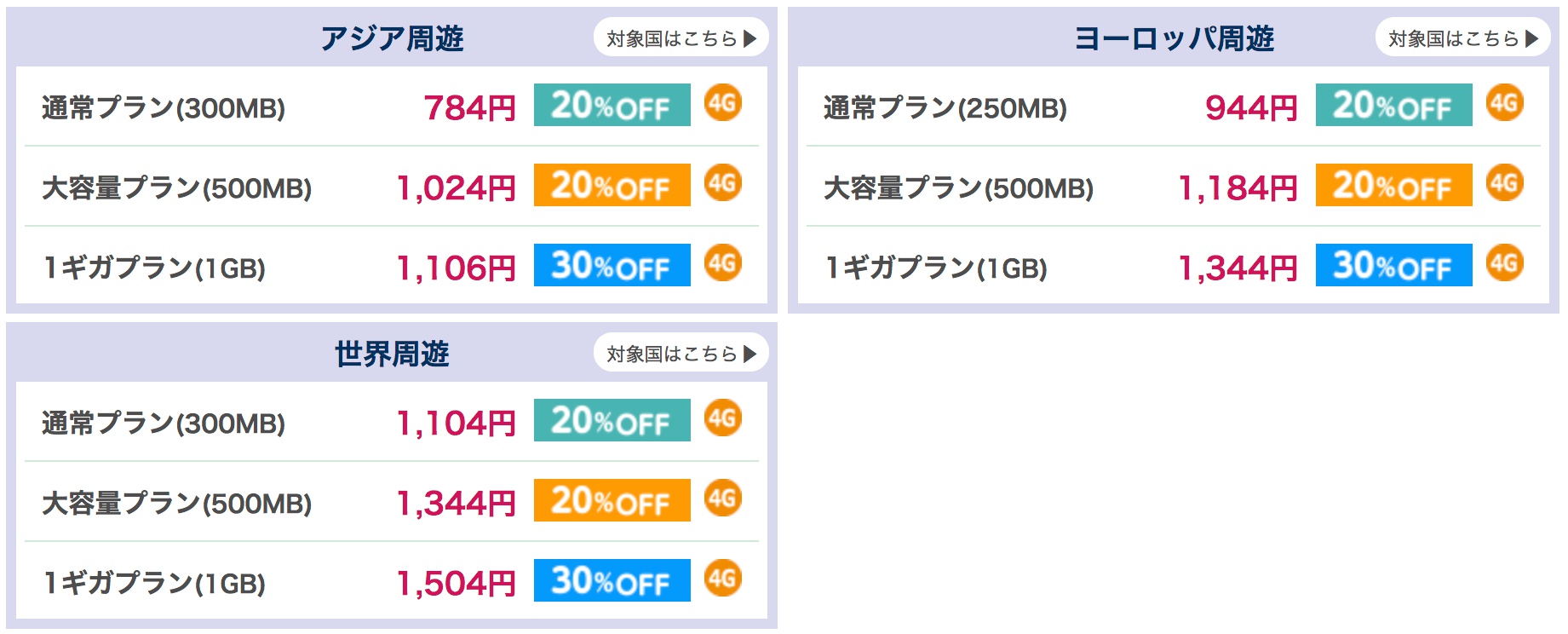Screen dimensions: 1568x634
Task: Click 4G icon for Asia 1GB plan
Action: [x=723, y=263]
